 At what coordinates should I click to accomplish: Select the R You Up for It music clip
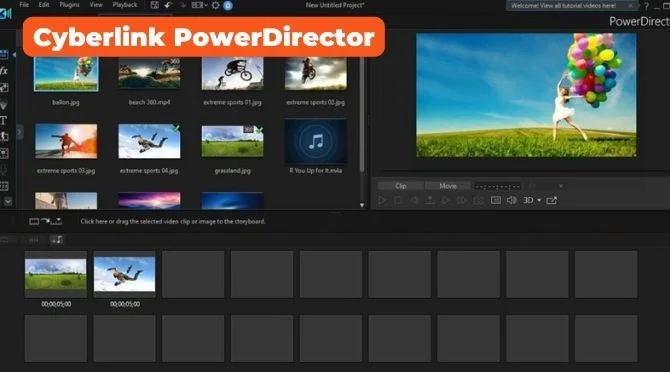316,141
